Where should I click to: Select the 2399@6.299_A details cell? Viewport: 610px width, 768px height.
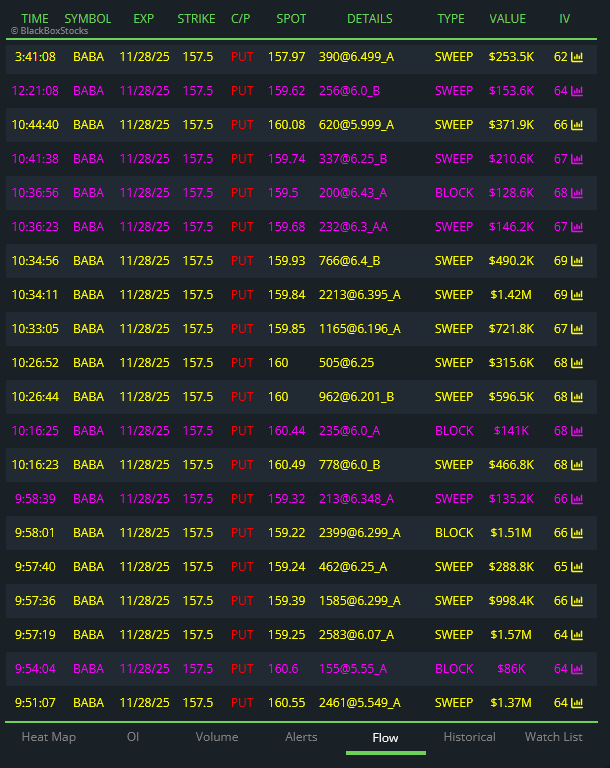(x=360, y=533)
